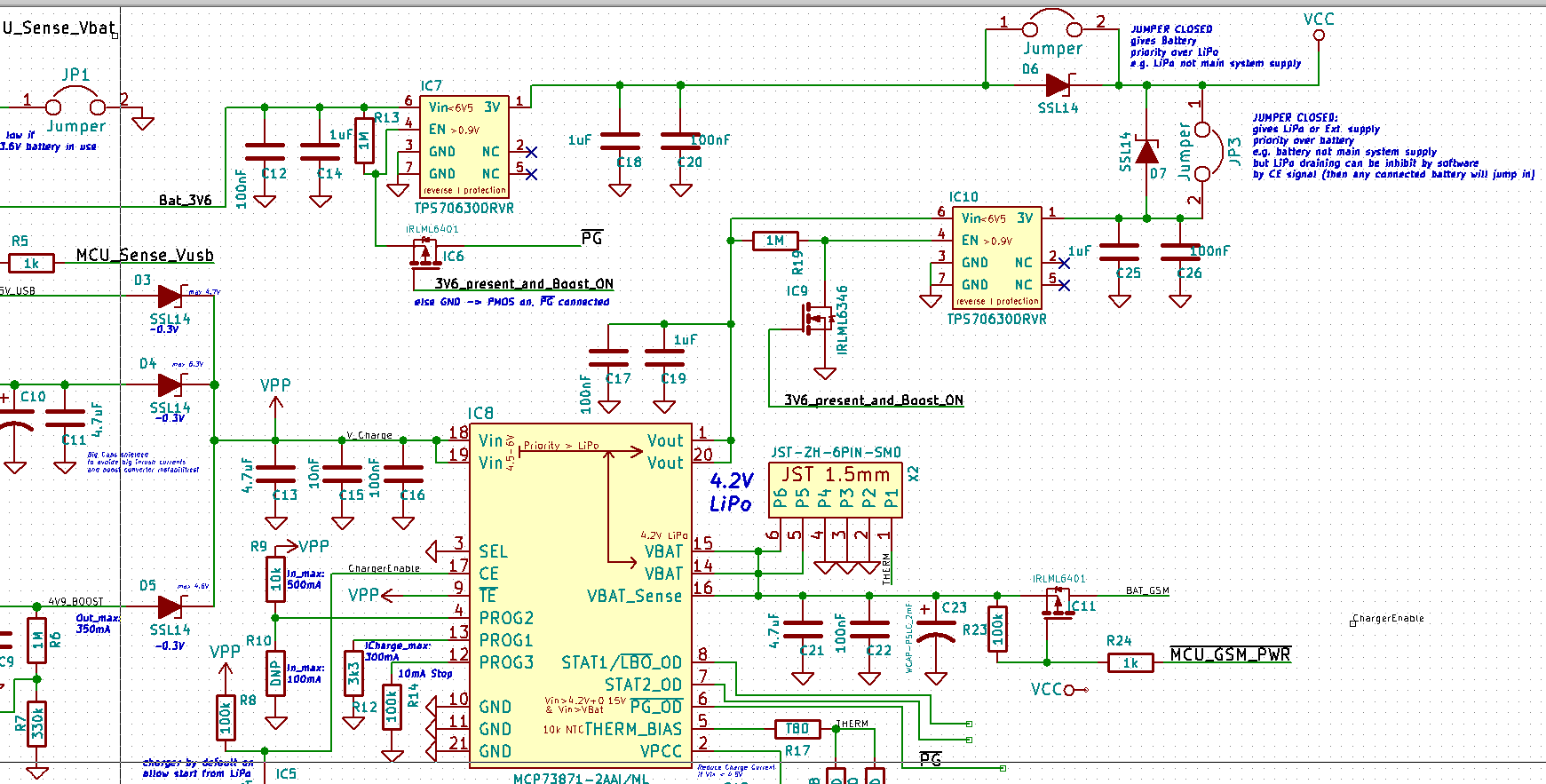Select capacitor C17
This screenshot has width=1546, height=784.
tap(609, 357)
